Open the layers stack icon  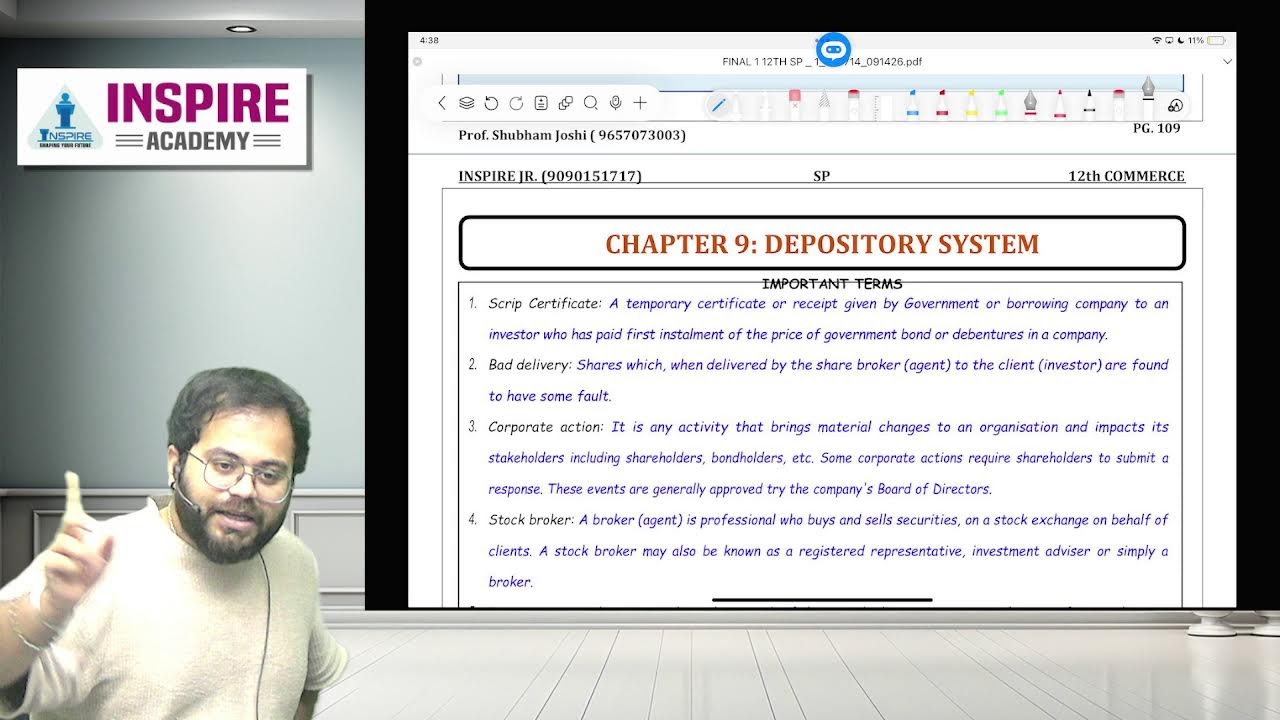pos(466,103)
